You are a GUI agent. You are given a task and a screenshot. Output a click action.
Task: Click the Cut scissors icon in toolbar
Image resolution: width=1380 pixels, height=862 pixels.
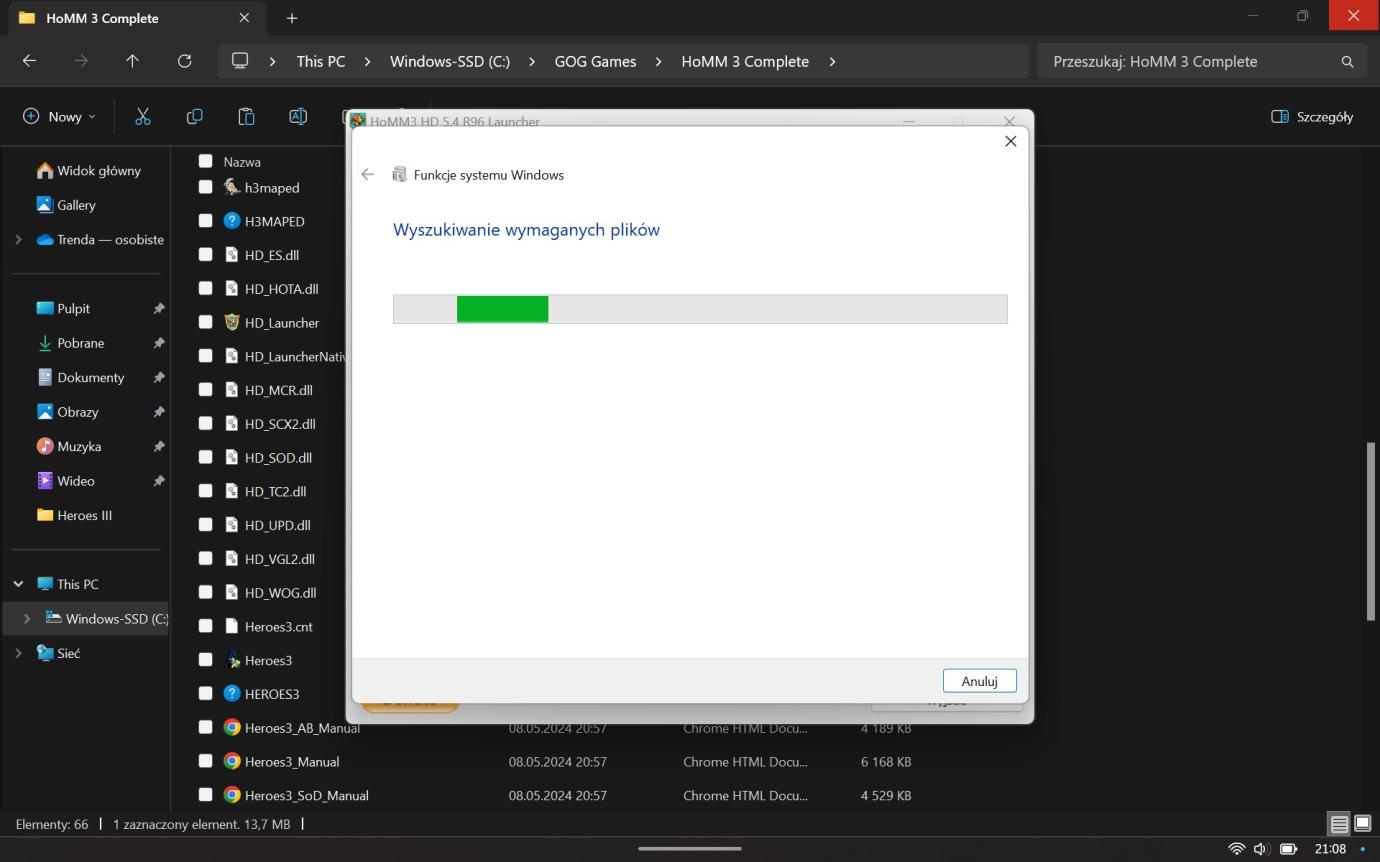point(143,117)
